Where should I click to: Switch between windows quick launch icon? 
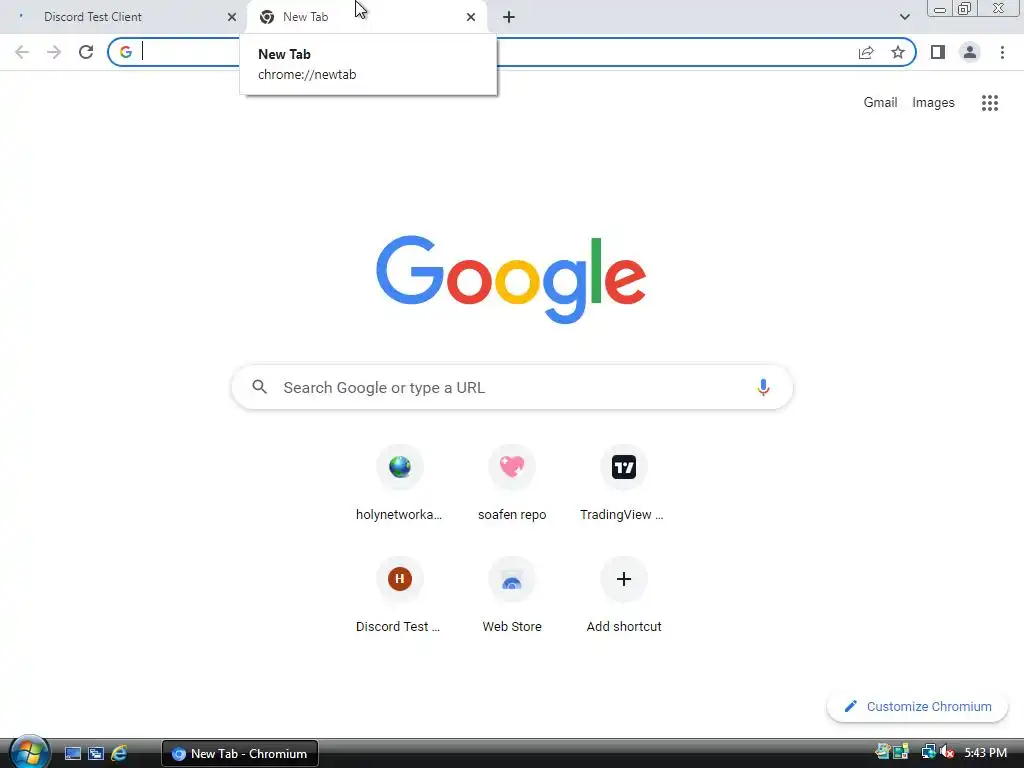coord(96,753)
